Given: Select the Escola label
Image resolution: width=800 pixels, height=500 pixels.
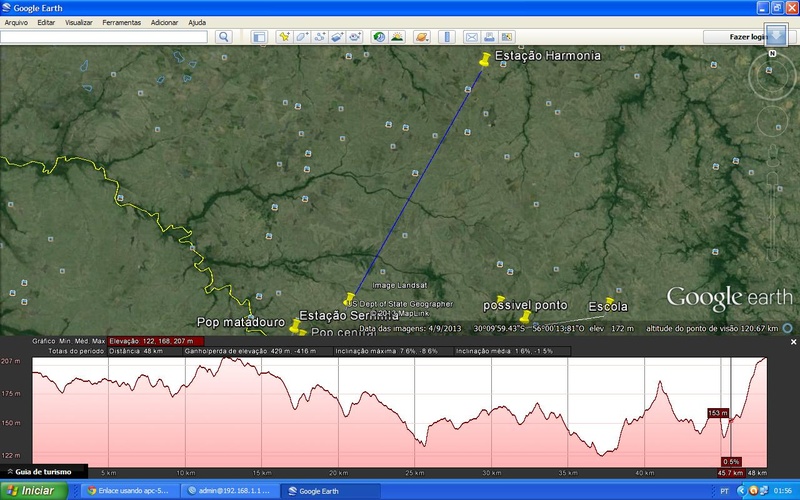Looking at the screenshot, I should coord(608,307).
